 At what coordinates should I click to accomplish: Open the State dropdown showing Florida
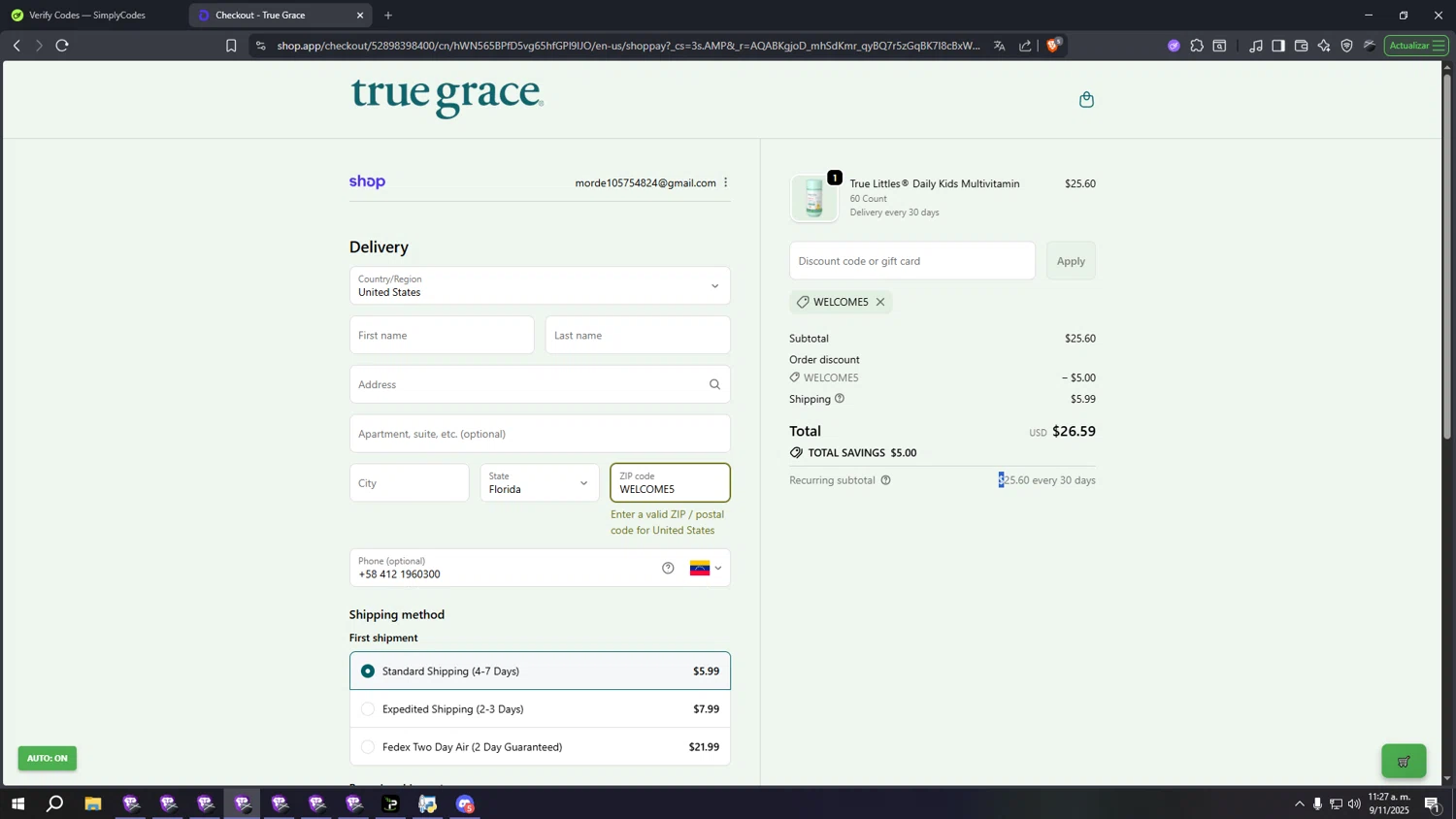click(x=540, y=482)
